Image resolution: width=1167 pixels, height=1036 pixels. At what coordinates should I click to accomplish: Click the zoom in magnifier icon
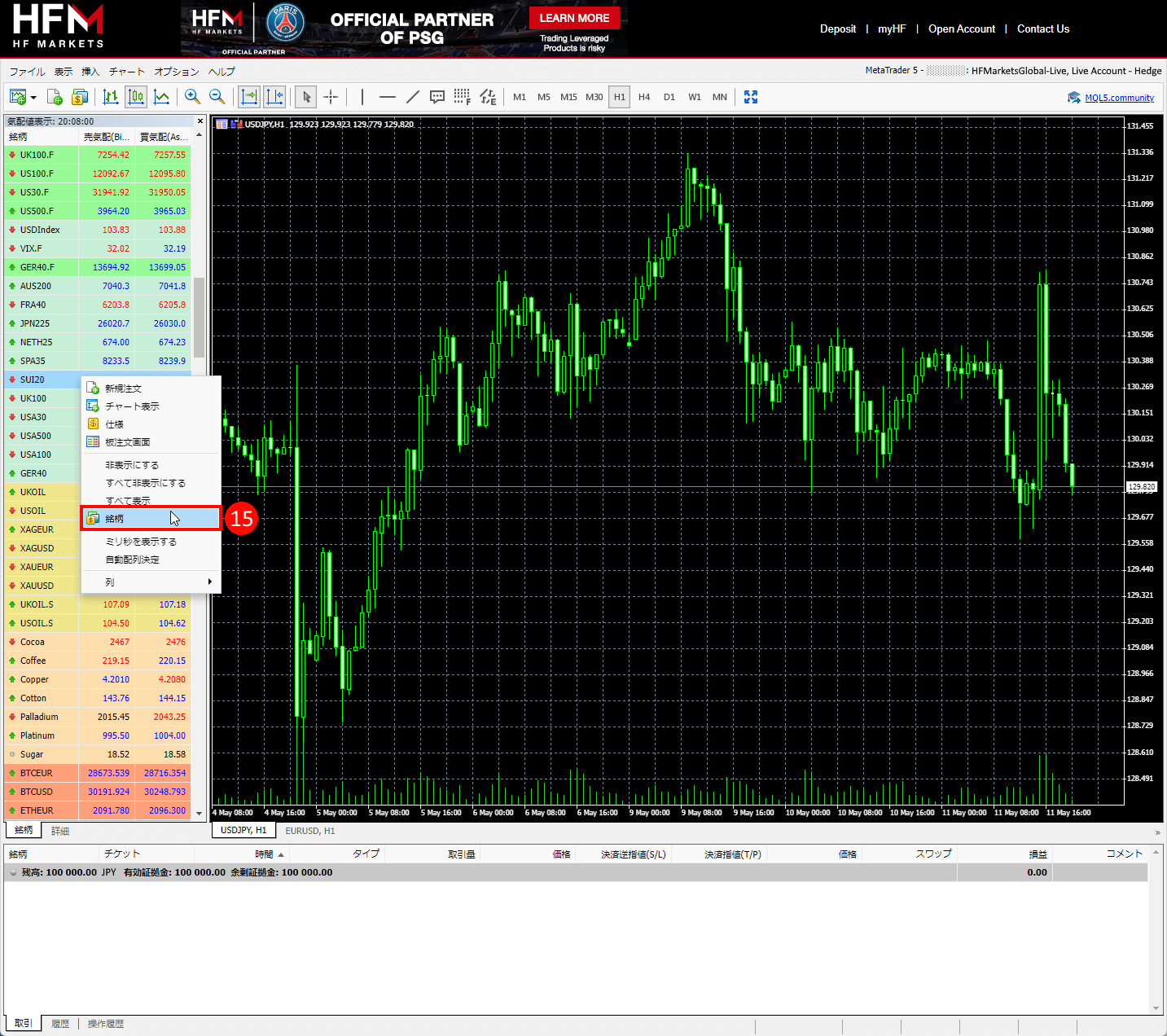click(192, 97)
